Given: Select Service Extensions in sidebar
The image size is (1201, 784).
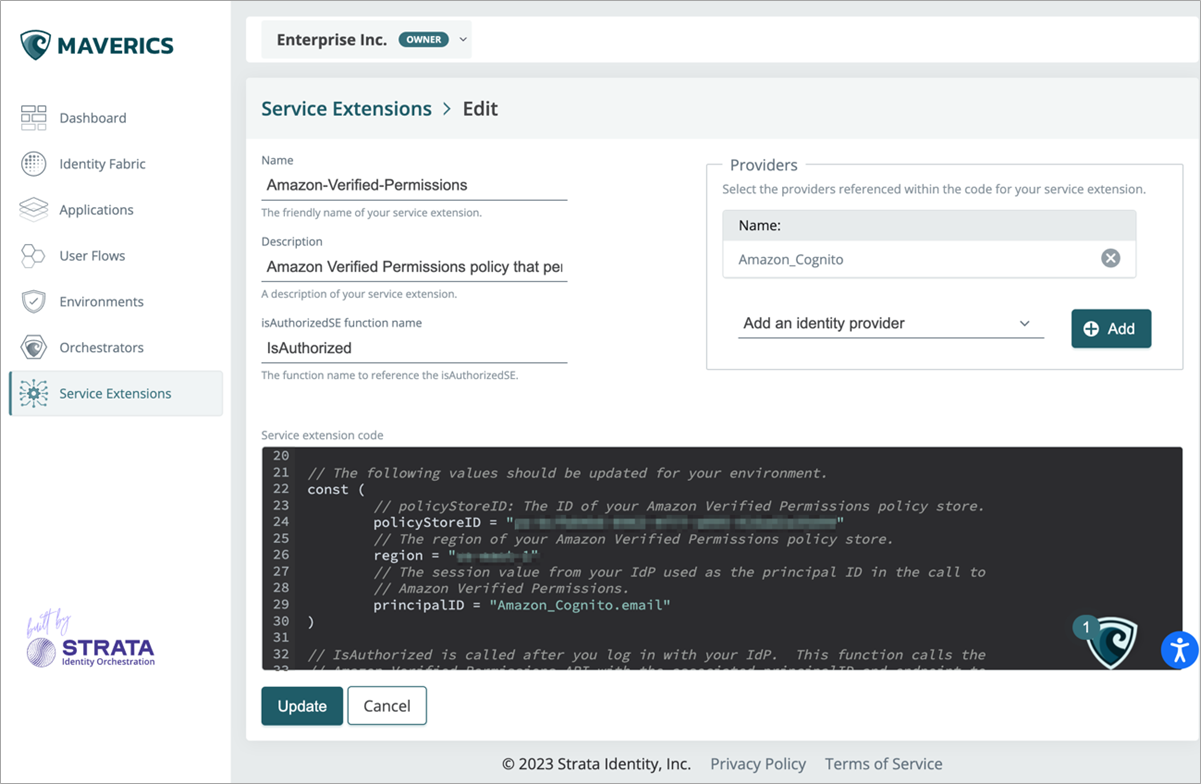Looking at the screenshot, I should [x=116, y=393].
